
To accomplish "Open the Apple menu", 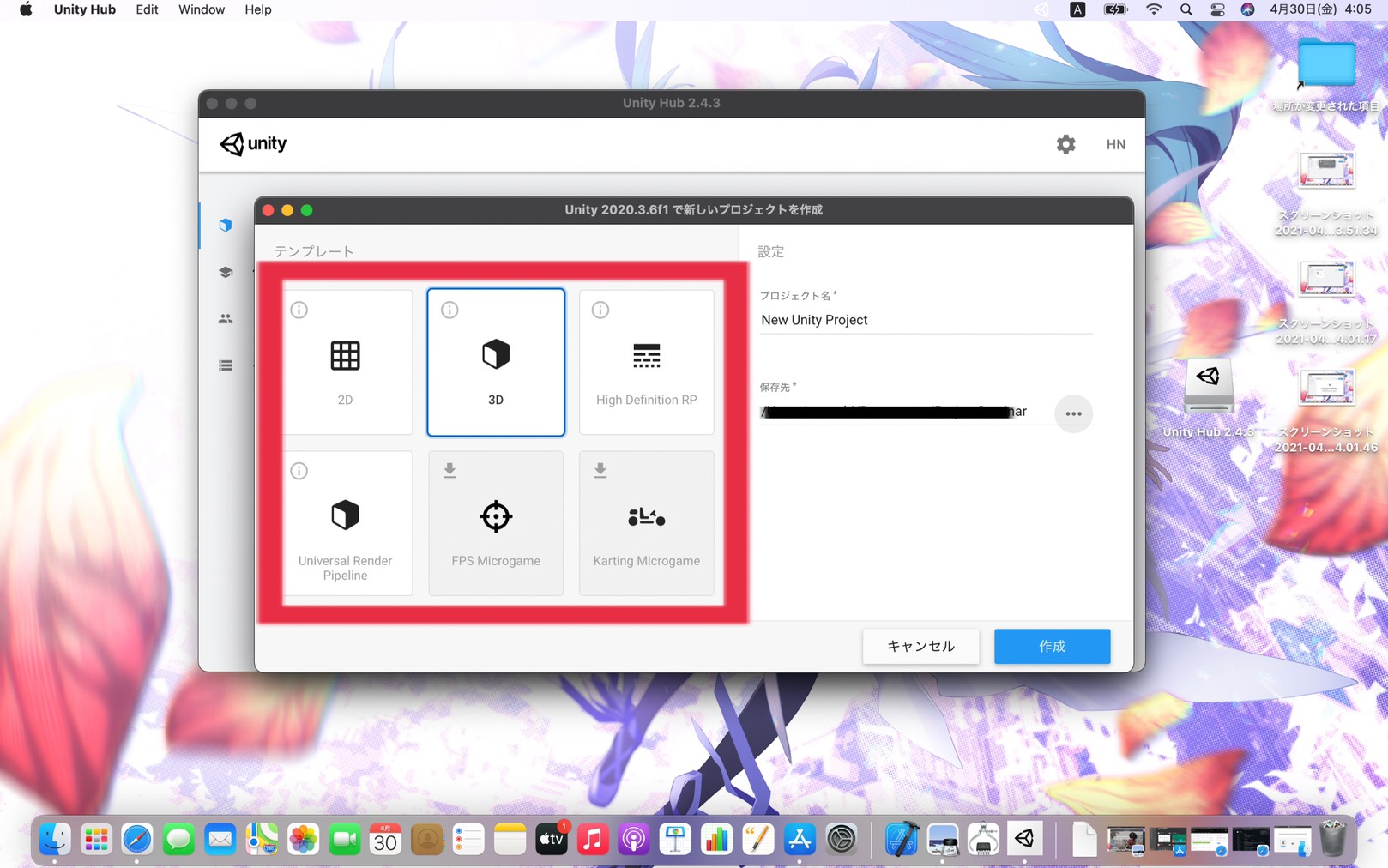I will point(26,9).
